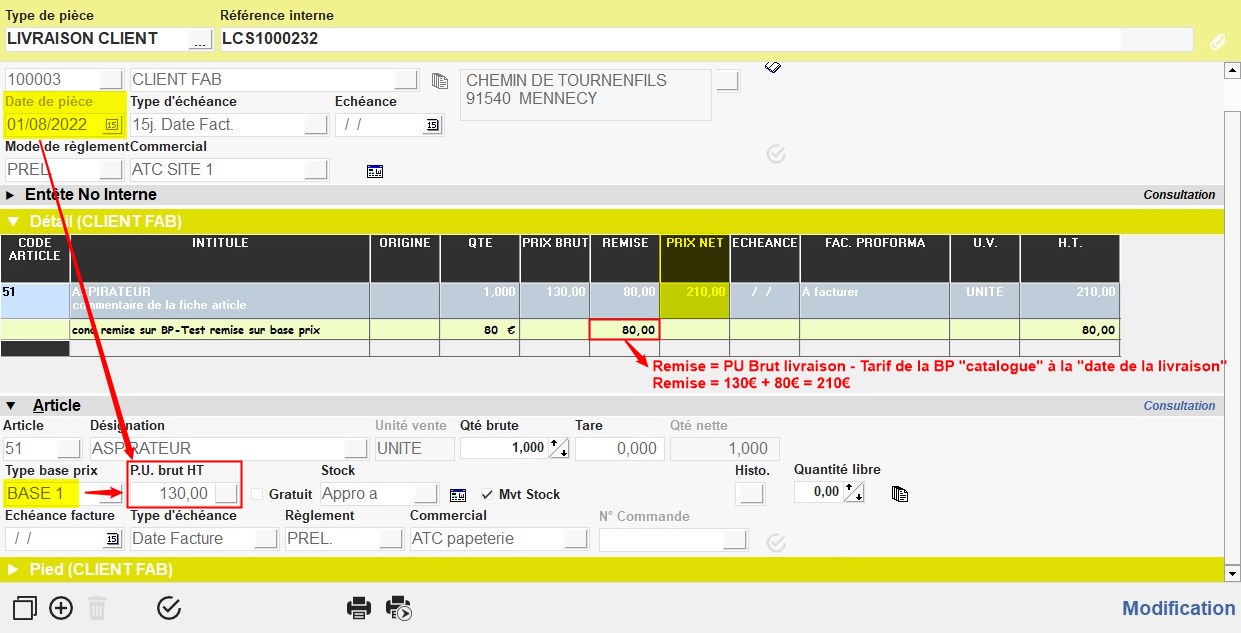Collapse the Article section

pos(11,405)
